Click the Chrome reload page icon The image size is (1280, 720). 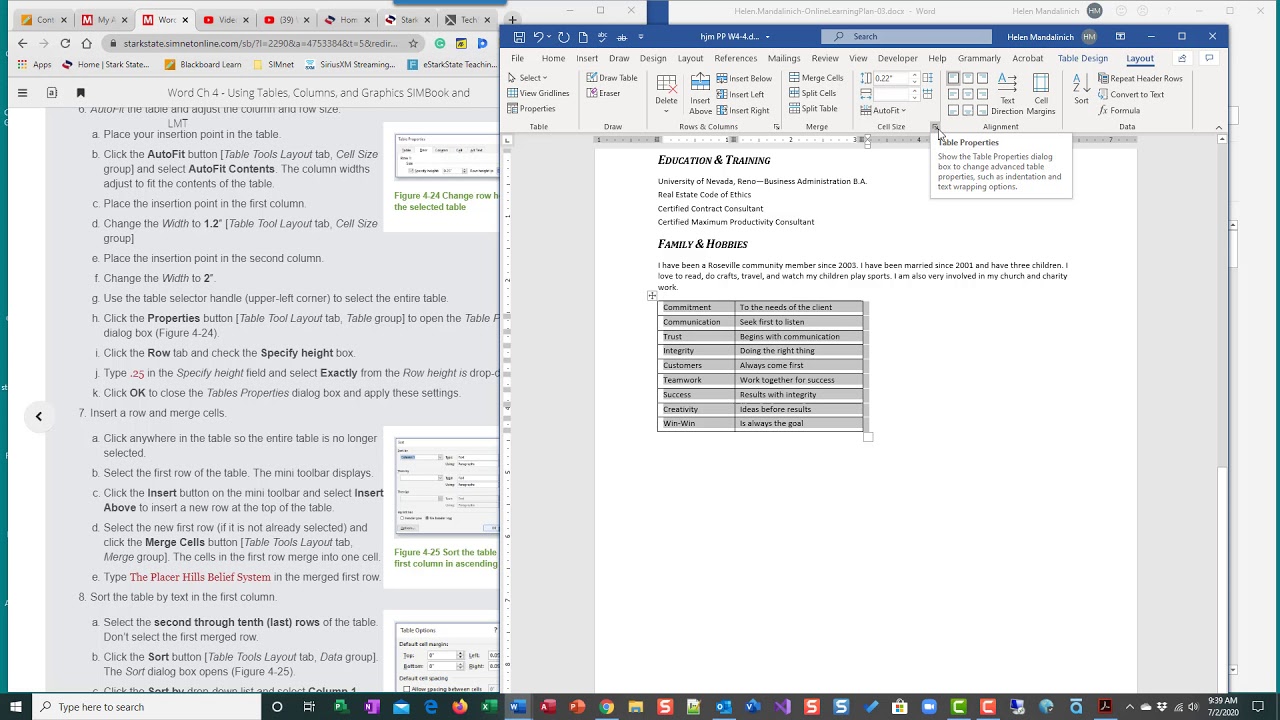[65, 43]
